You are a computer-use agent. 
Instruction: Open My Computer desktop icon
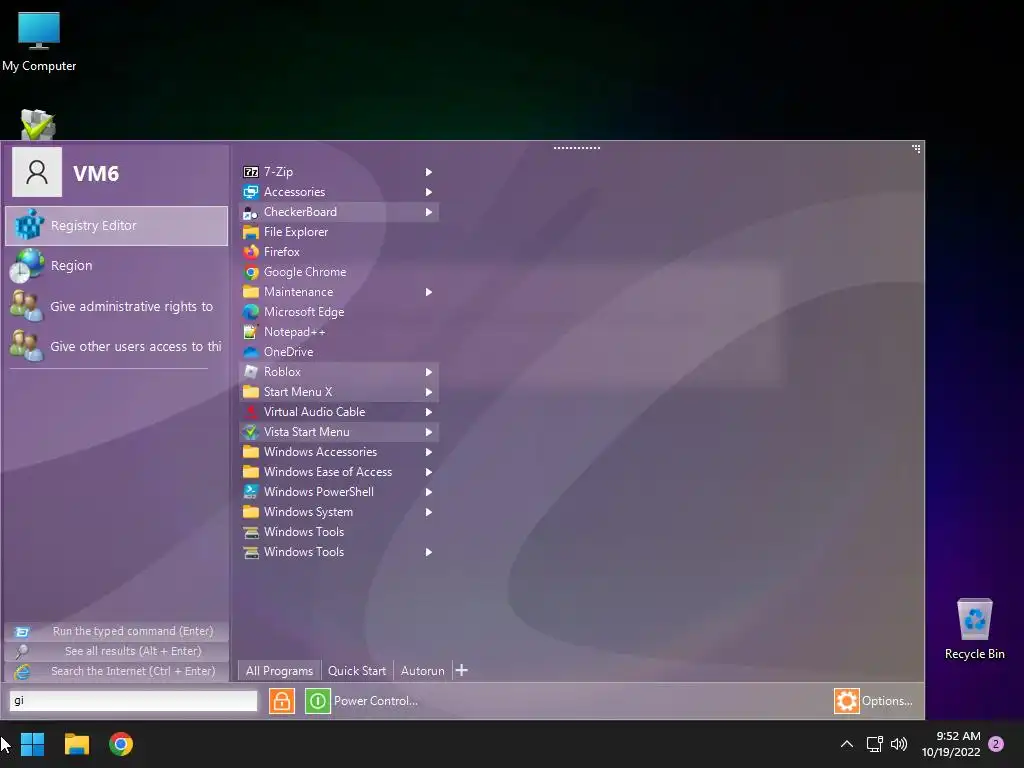(x=39, y=41)
